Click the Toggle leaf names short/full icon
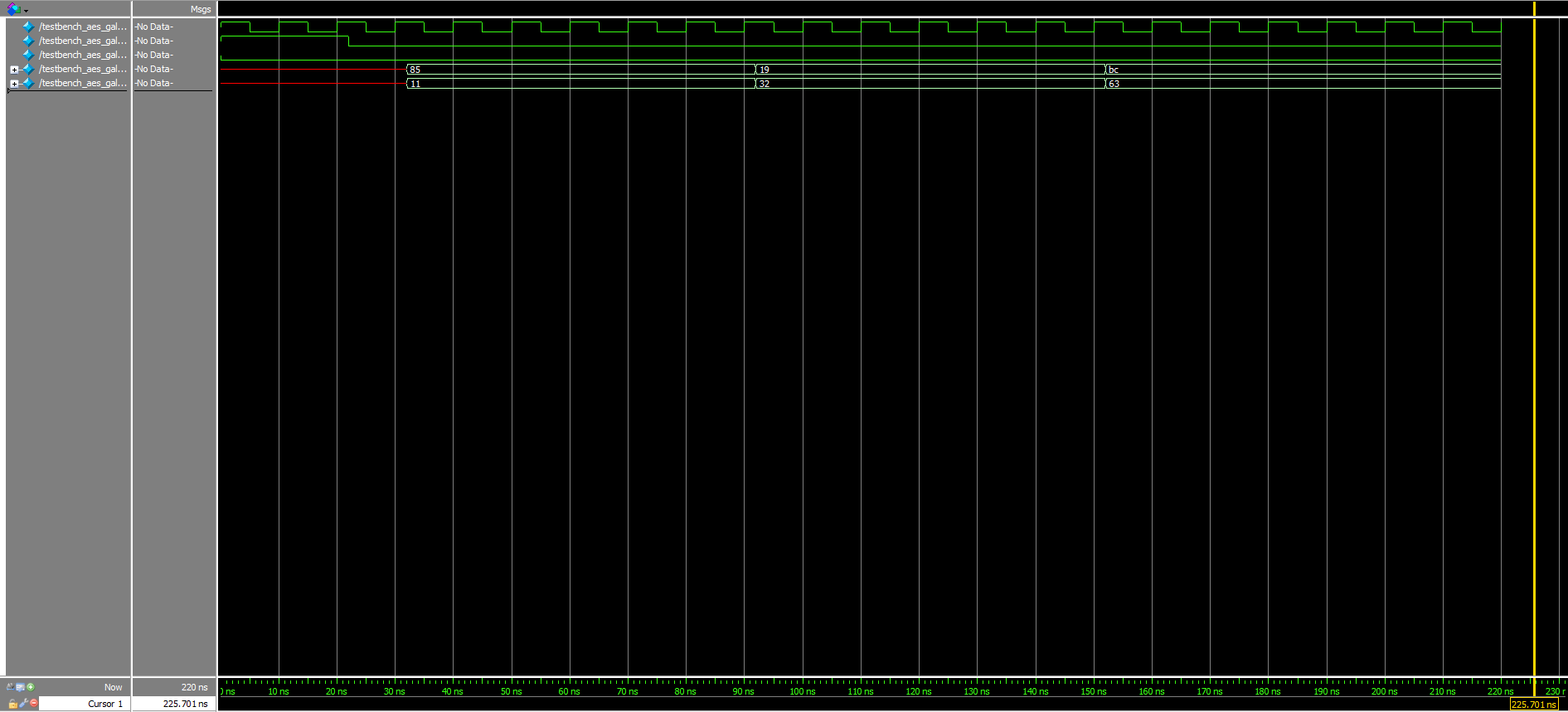The image size is (1568, 712). (x=10, y=687)
